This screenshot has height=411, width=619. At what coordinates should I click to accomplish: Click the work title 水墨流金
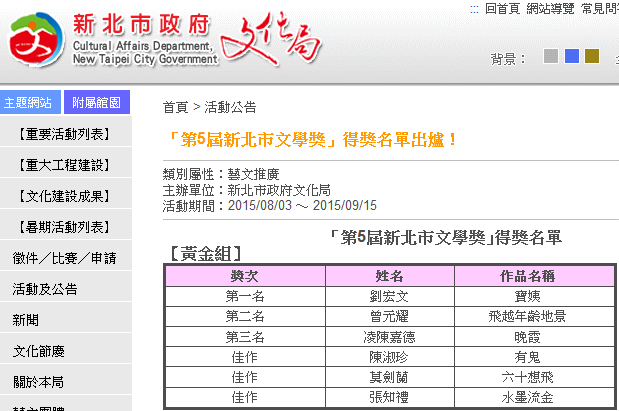[x=527, y=397]
